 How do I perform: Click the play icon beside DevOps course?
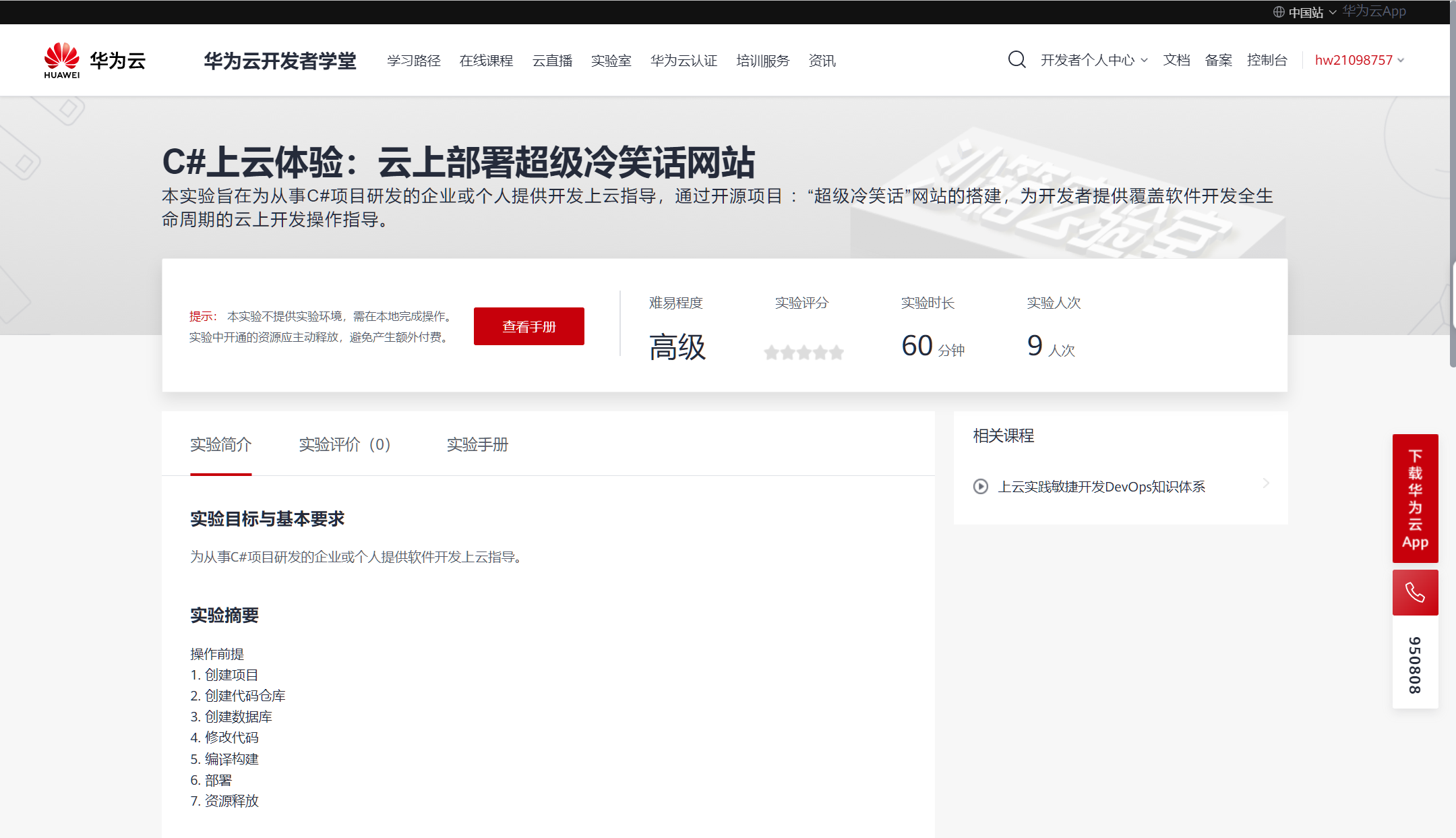coord(981,486)
